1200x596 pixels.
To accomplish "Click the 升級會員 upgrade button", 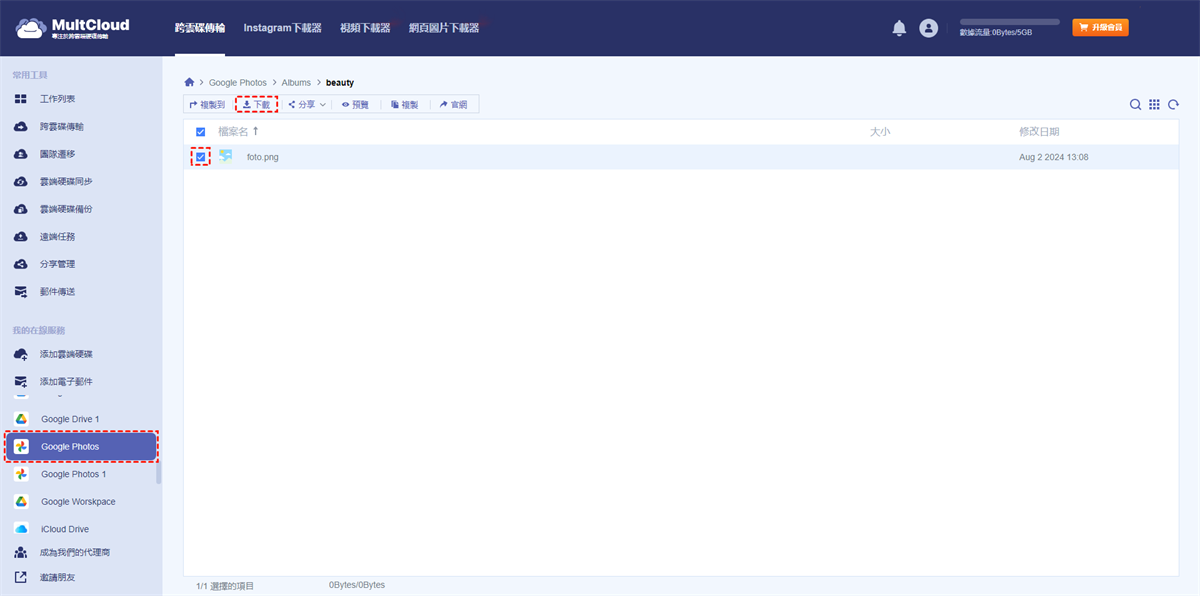I will 1100,27.
